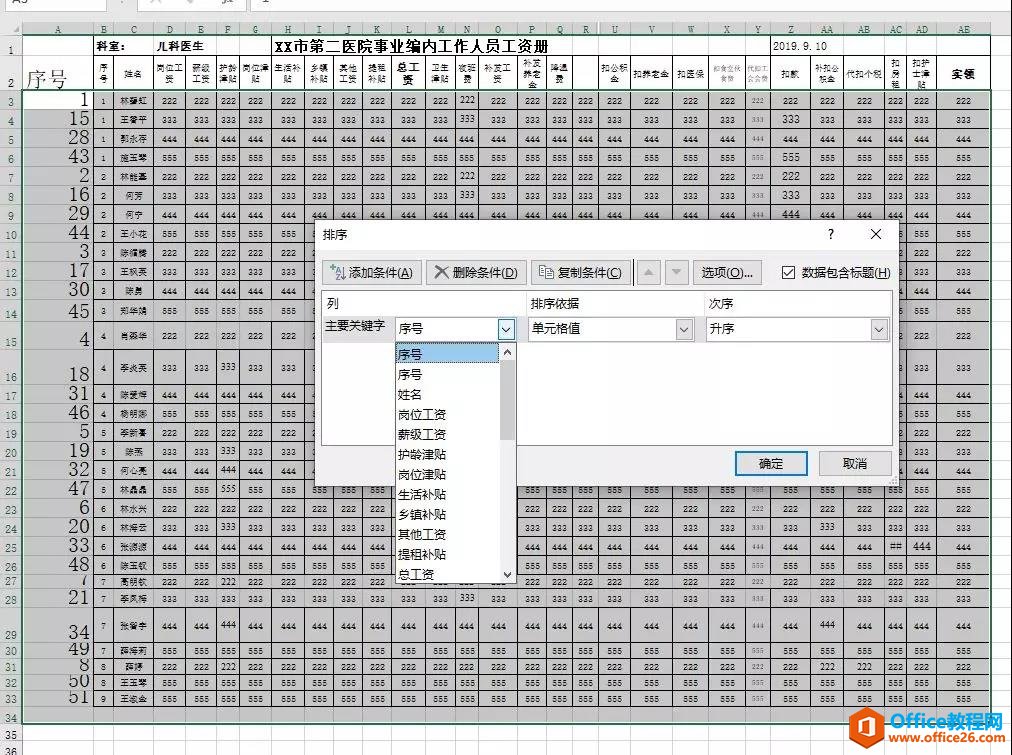Pick 总工资 from the dropdown list
Screen dimensions: 1012x755
click(416, 574)
